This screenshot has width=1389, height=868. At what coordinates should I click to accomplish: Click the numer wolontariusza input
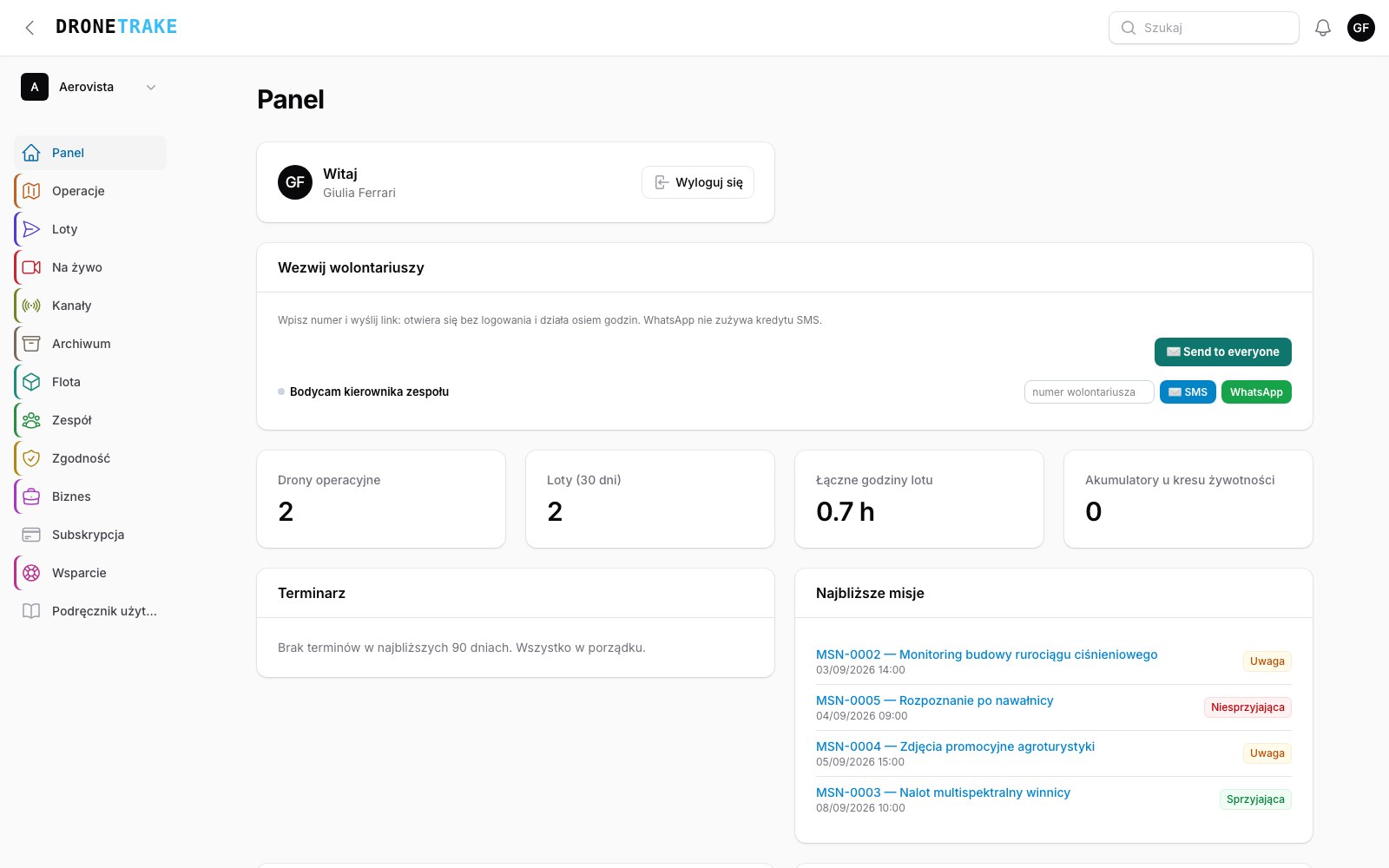(1089, 392)
